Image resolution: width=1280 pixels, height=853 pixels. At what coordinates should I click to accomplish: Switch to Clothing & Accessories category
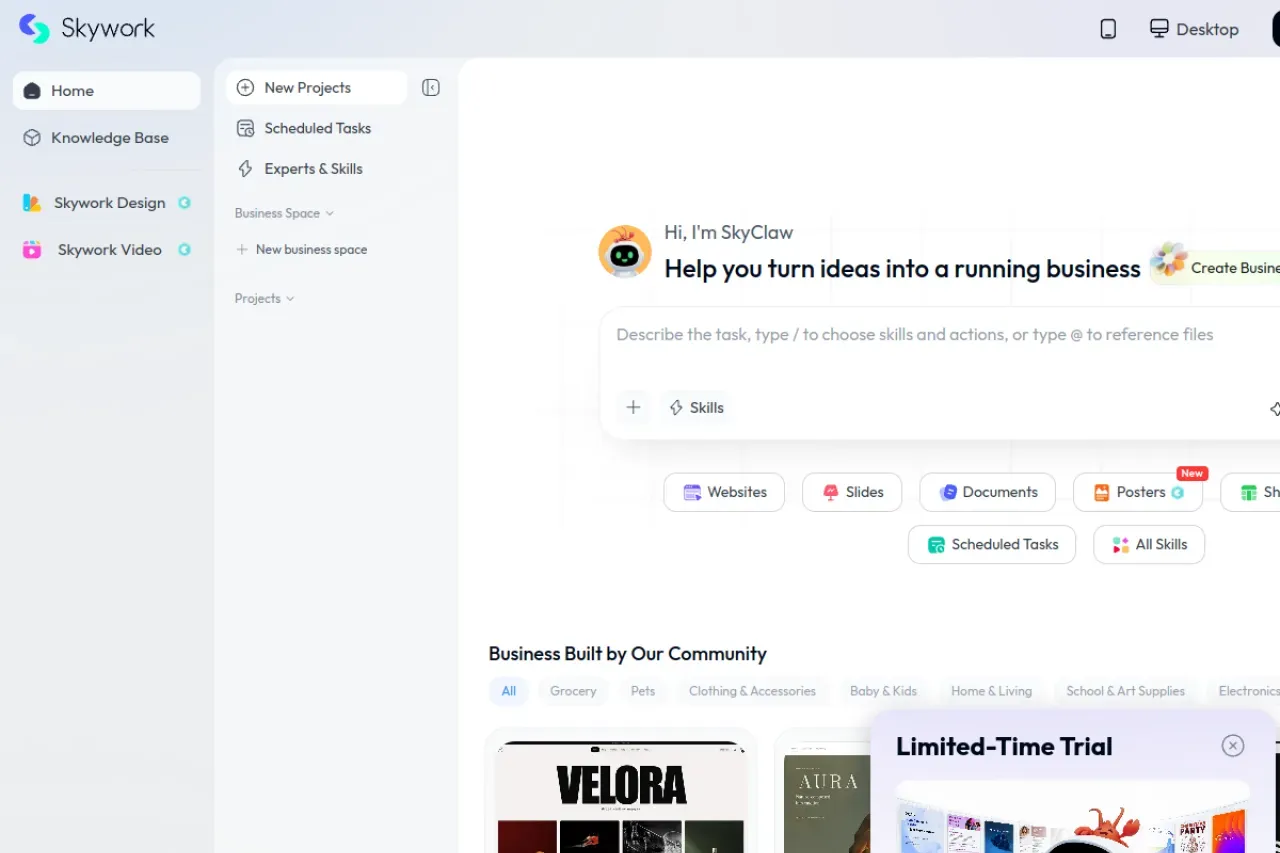(x=752, y=691)
